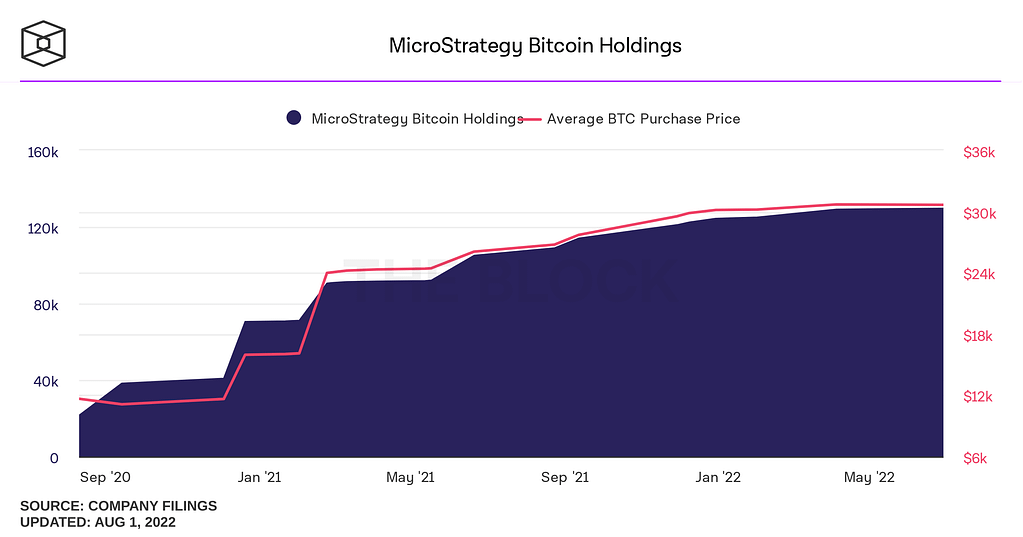The width and height of the screenshot is (1023, 537).
Task: Toggle the MicroStrategy Bitcoin Holdings legend dot
Action: 294,118
